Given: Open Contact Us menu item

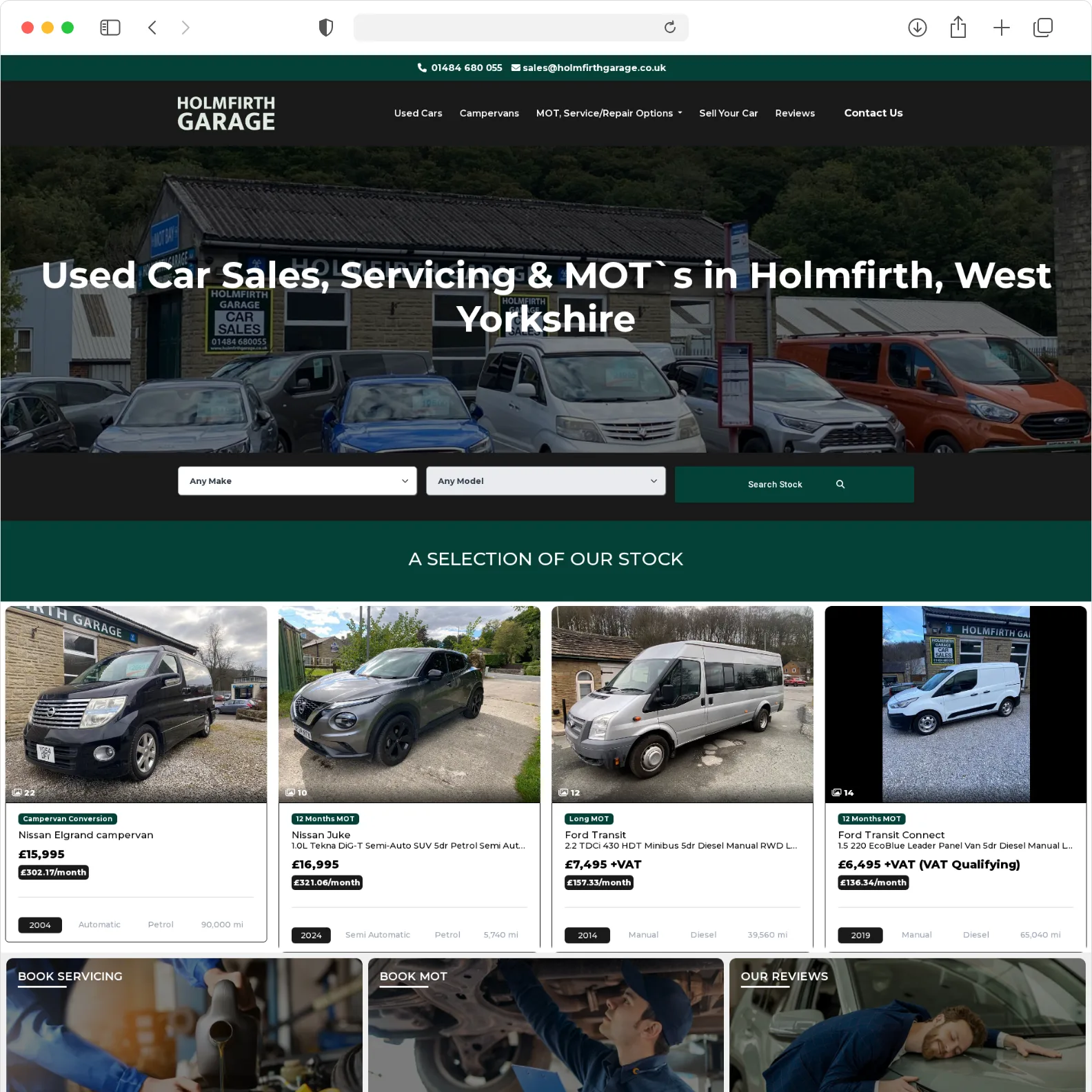Looking at the screenshot, I should [873, 113].
